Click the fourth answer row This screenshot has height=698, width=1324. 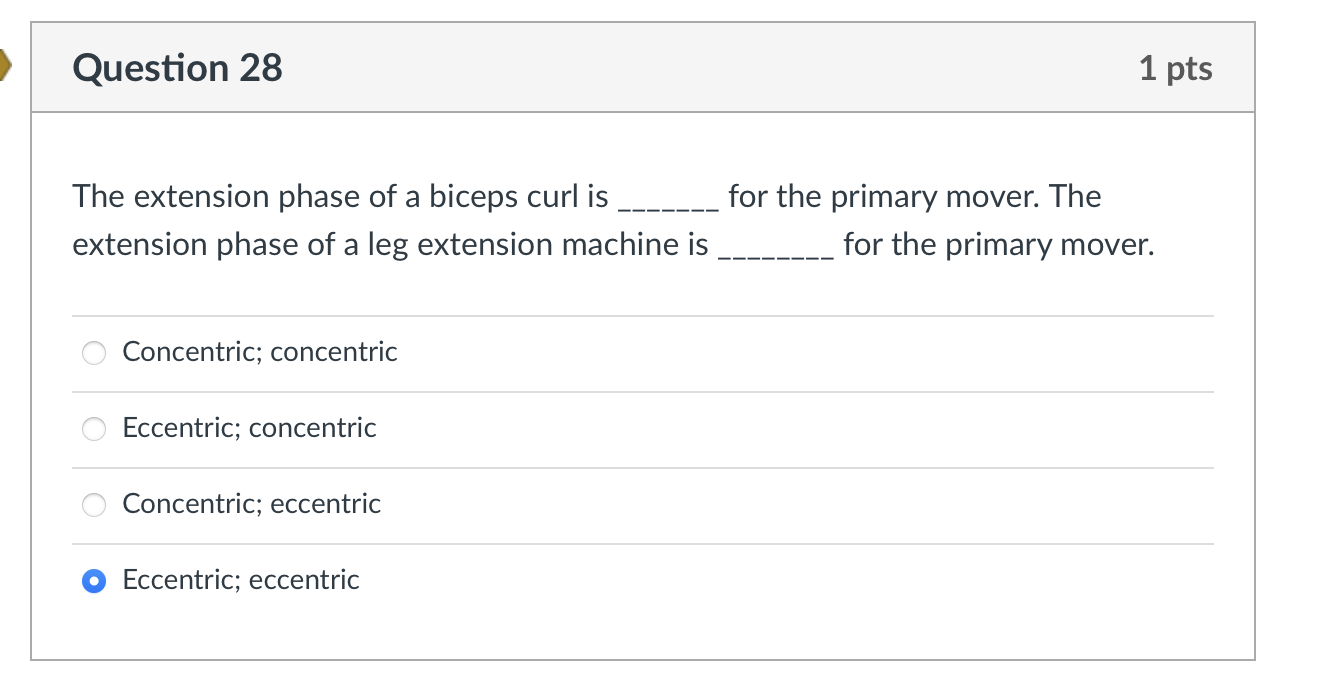tap(400, 580)
